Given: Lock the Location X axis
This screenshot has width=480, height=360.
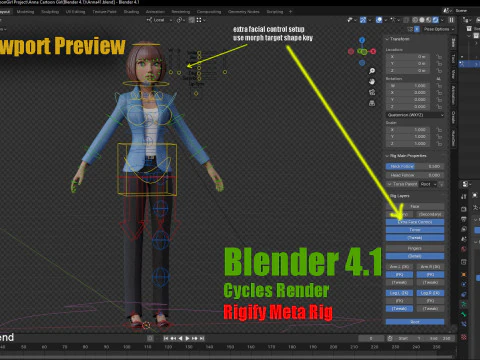Looking at the screenshot, I should [439, 57].
